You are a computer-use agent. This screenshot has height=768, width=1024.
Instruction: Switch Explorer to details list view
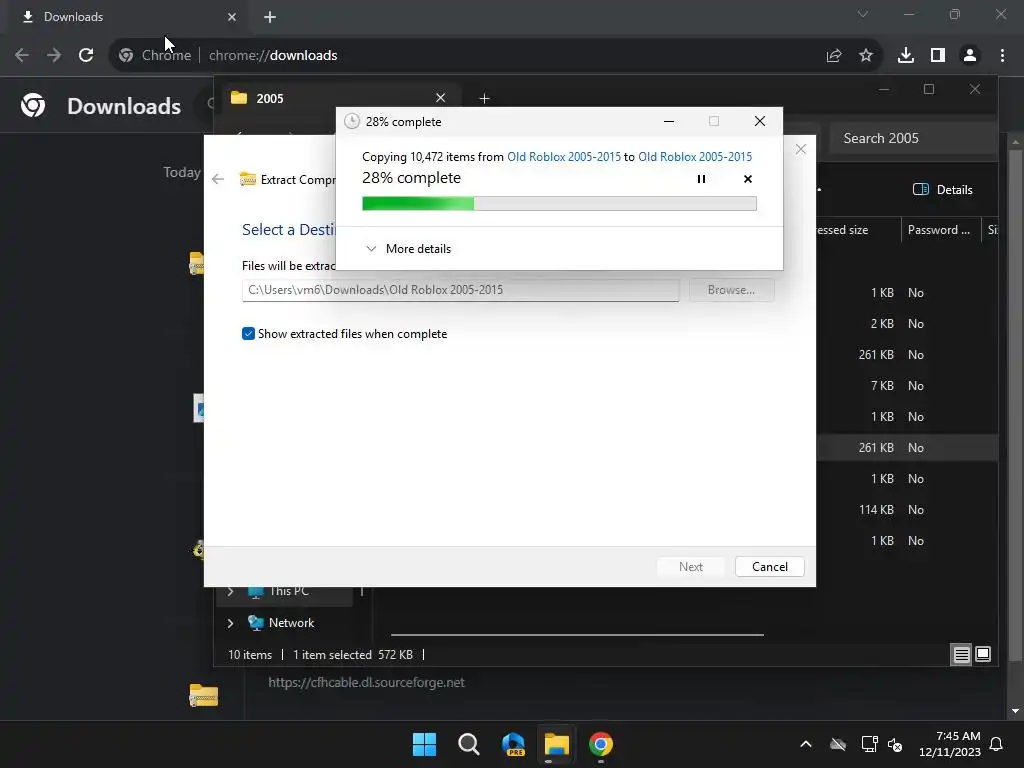click(961, 654)
